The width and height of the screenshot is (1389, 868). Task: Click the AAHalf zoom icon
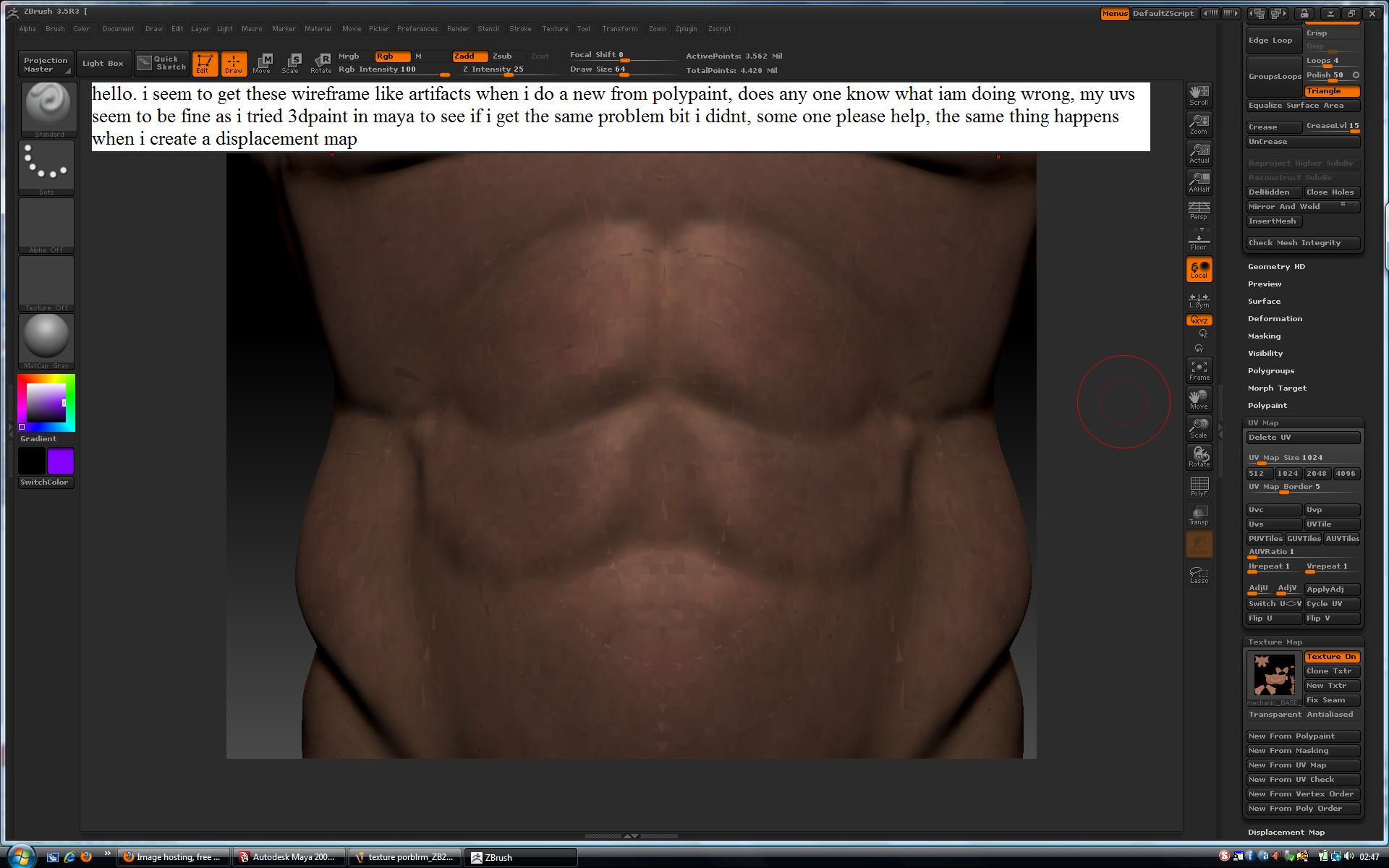point(1199,182)
